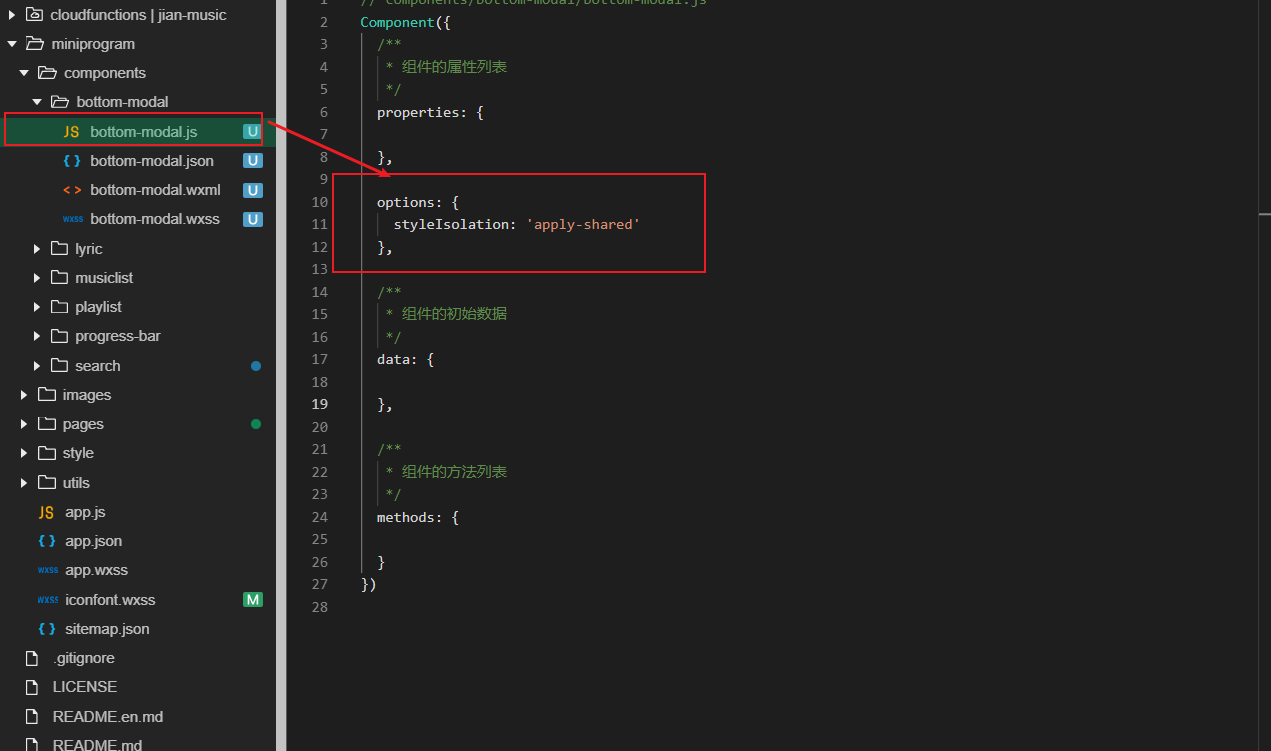Open .gitignore file
Screen dimensions: 1271x751
tap(84, 658)
